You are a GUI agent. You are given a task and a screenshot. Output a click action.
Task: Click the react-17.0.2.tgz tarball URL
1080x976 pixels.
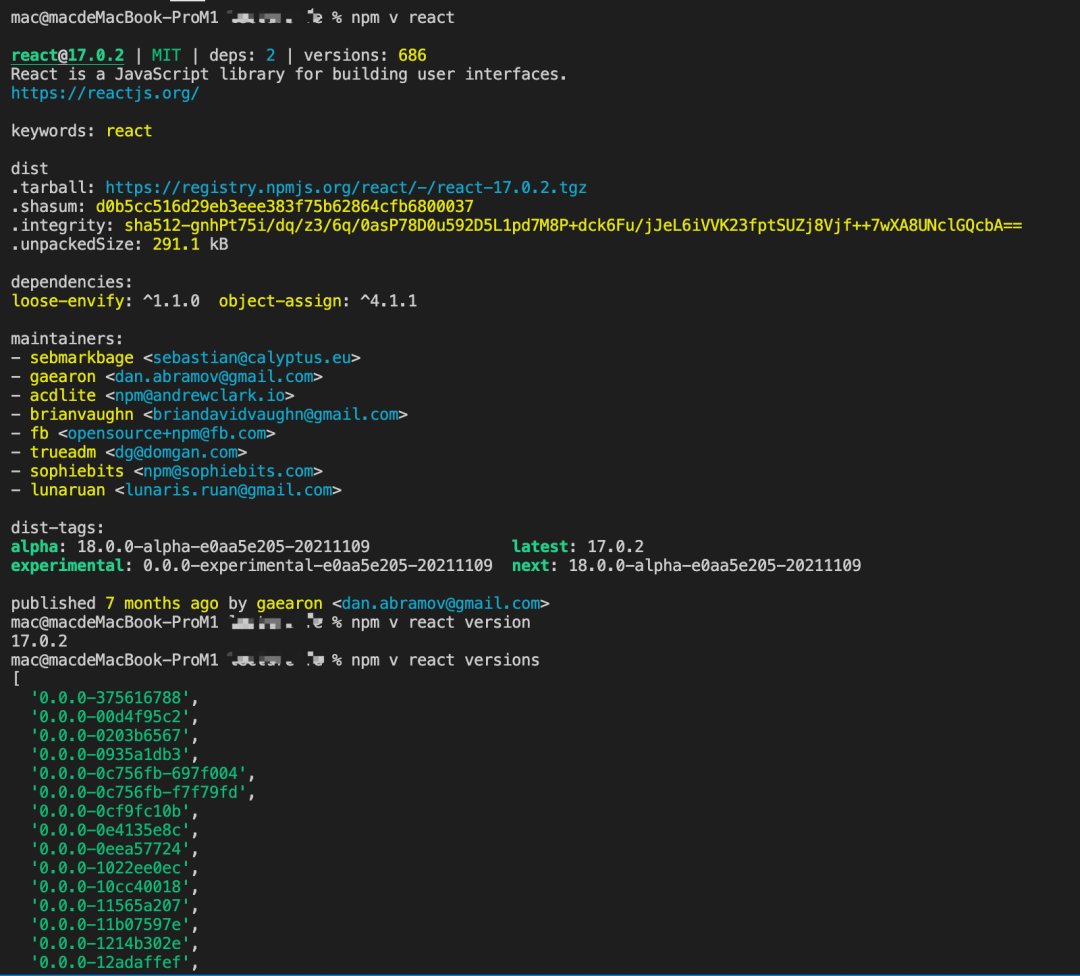(346, 187)
